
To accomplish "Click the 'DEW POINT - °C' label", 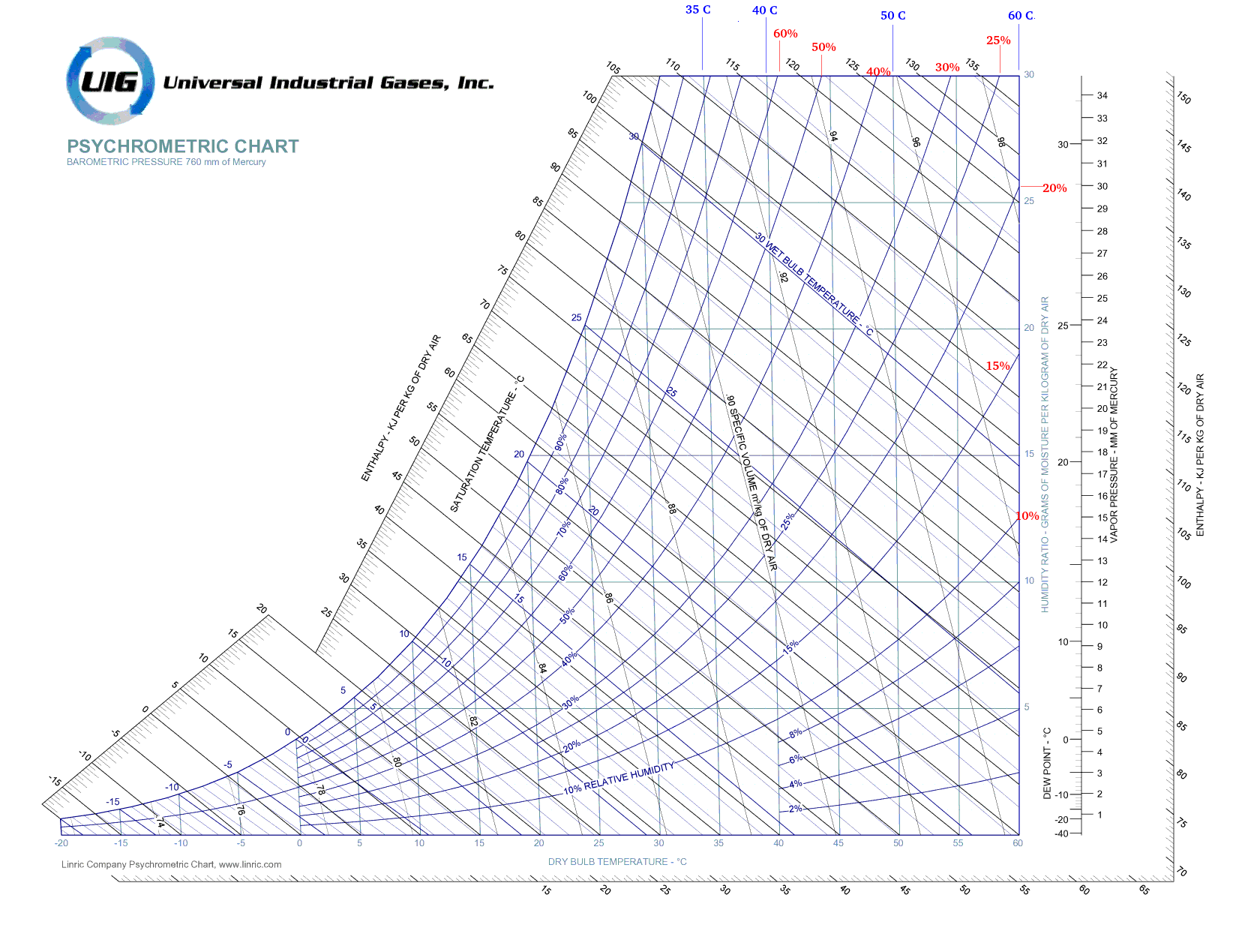I will [x=1047, y=764].
